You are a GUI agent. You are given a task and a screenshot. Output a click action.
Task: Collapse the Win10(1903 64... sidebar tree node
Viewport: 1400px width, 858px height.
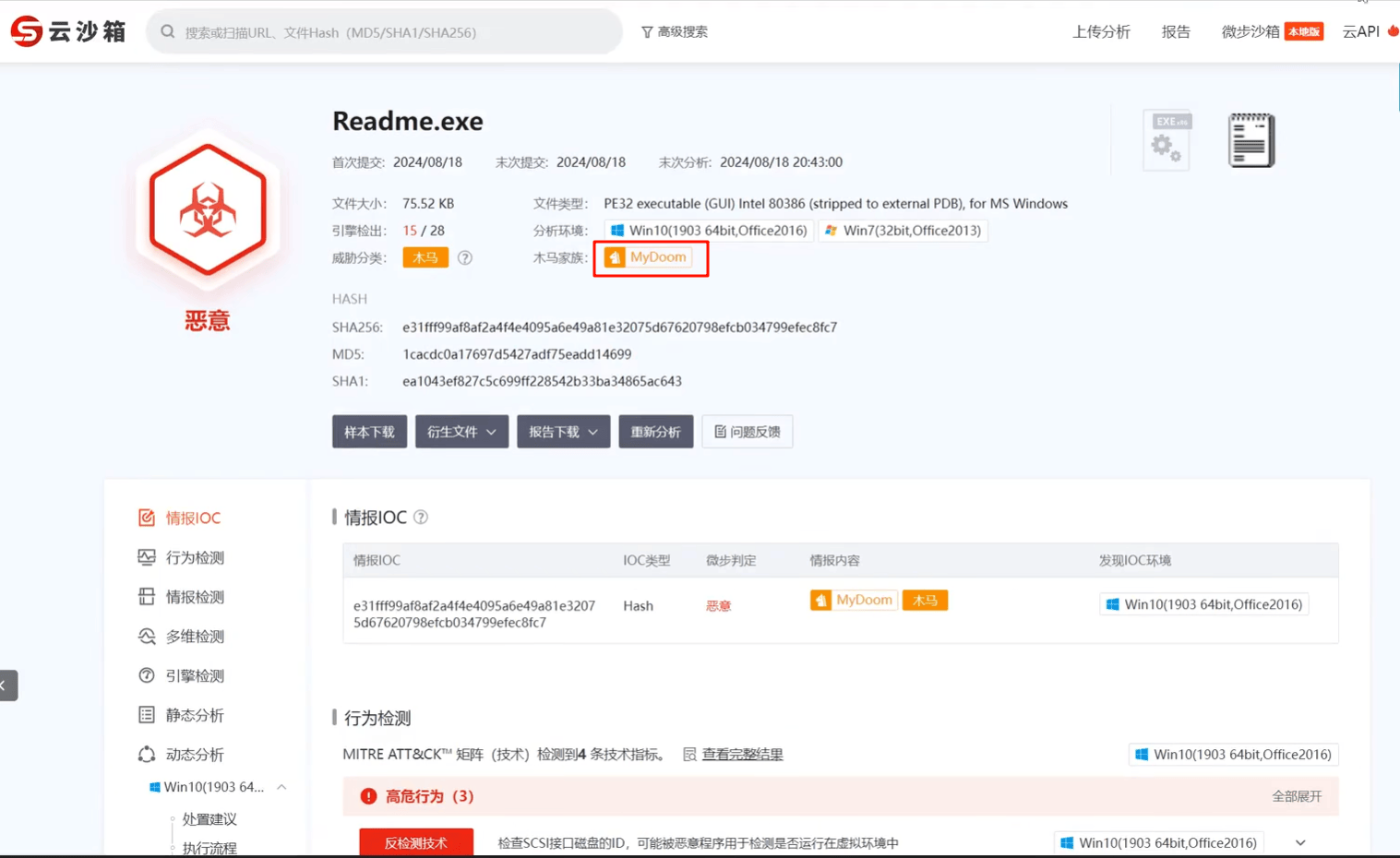(281, 787)
